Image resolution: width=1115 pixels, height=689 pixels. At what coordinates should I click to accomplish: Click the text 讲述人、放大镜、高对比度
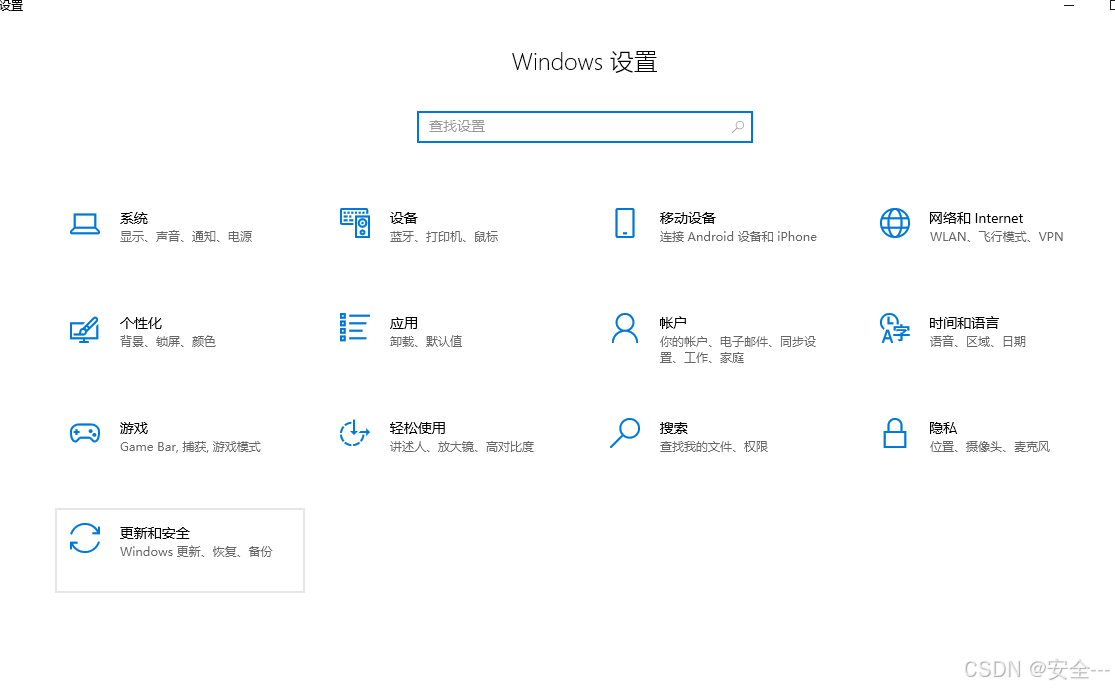462,447
